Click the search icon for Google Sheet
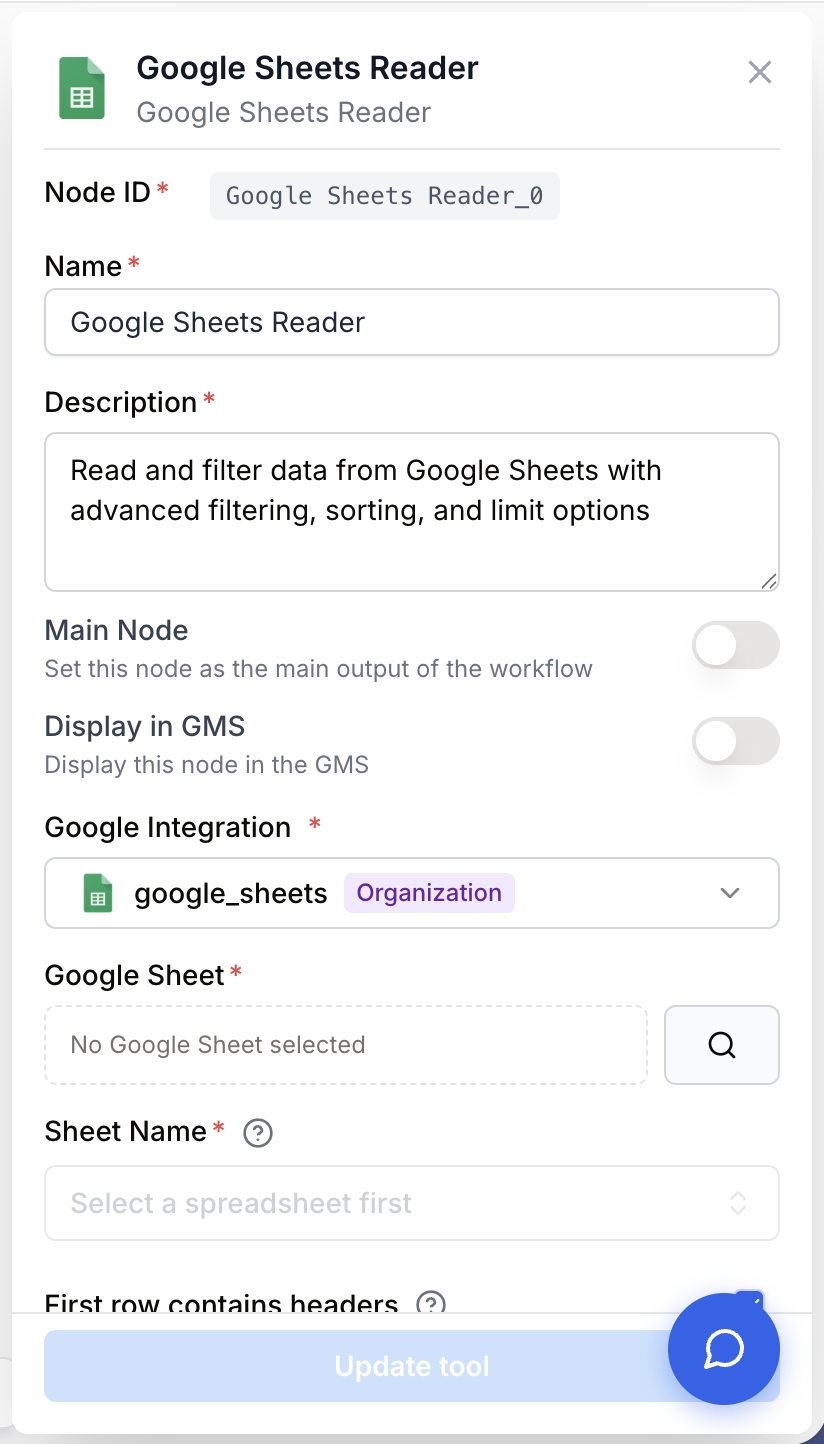This screenshot has height=1444, width=824. coord(722,1045)
